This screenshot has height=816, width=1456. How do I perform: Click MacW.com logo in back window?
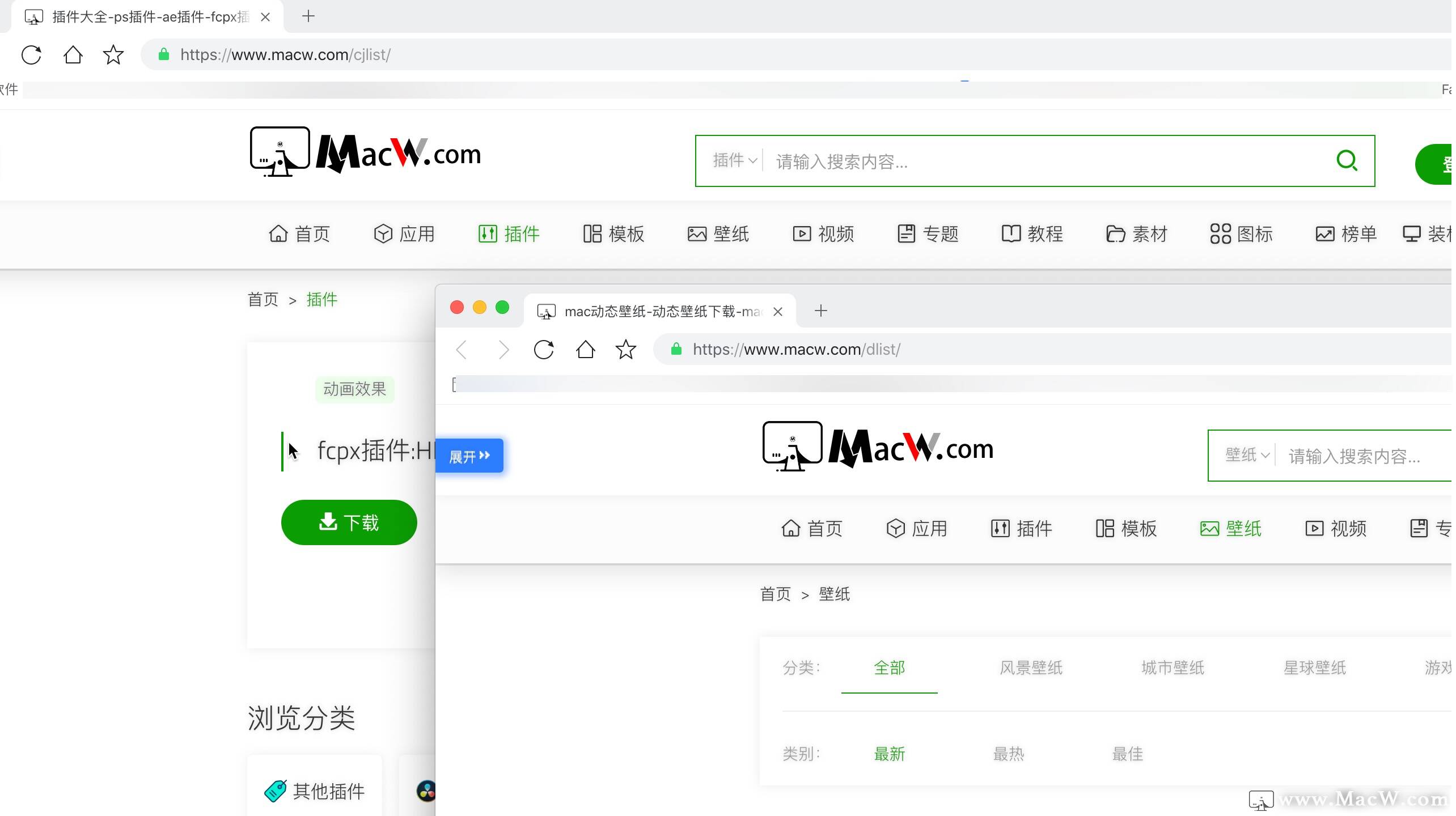click(365, 152)
